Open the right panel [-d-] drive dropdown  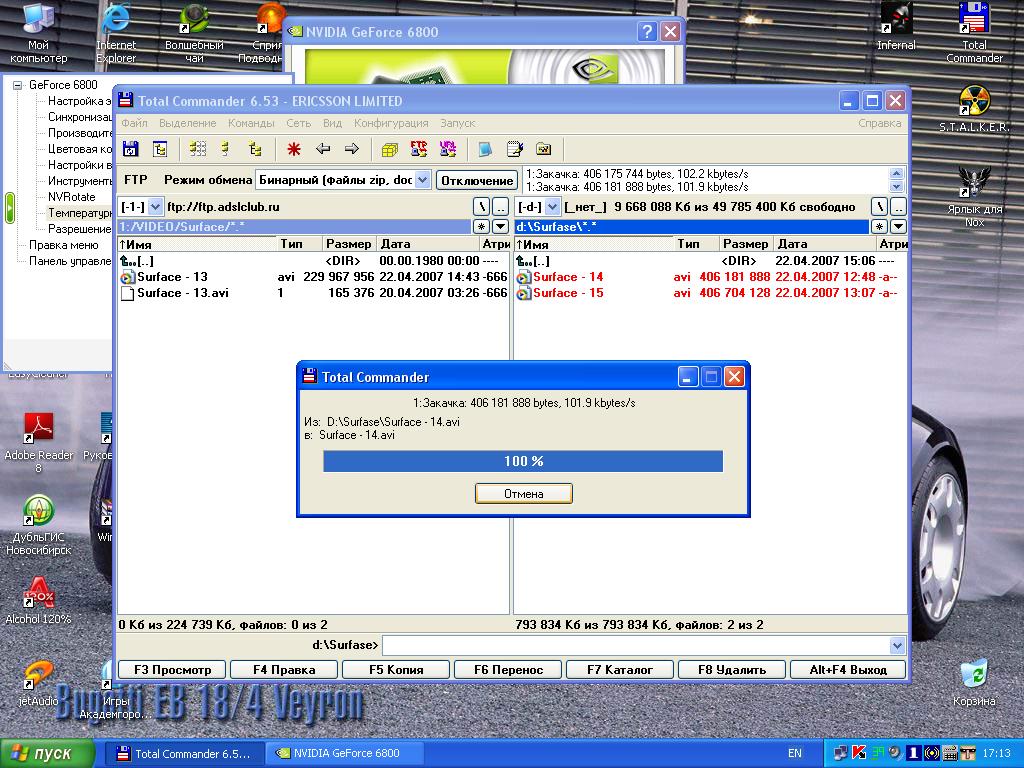tap(552, 207)
